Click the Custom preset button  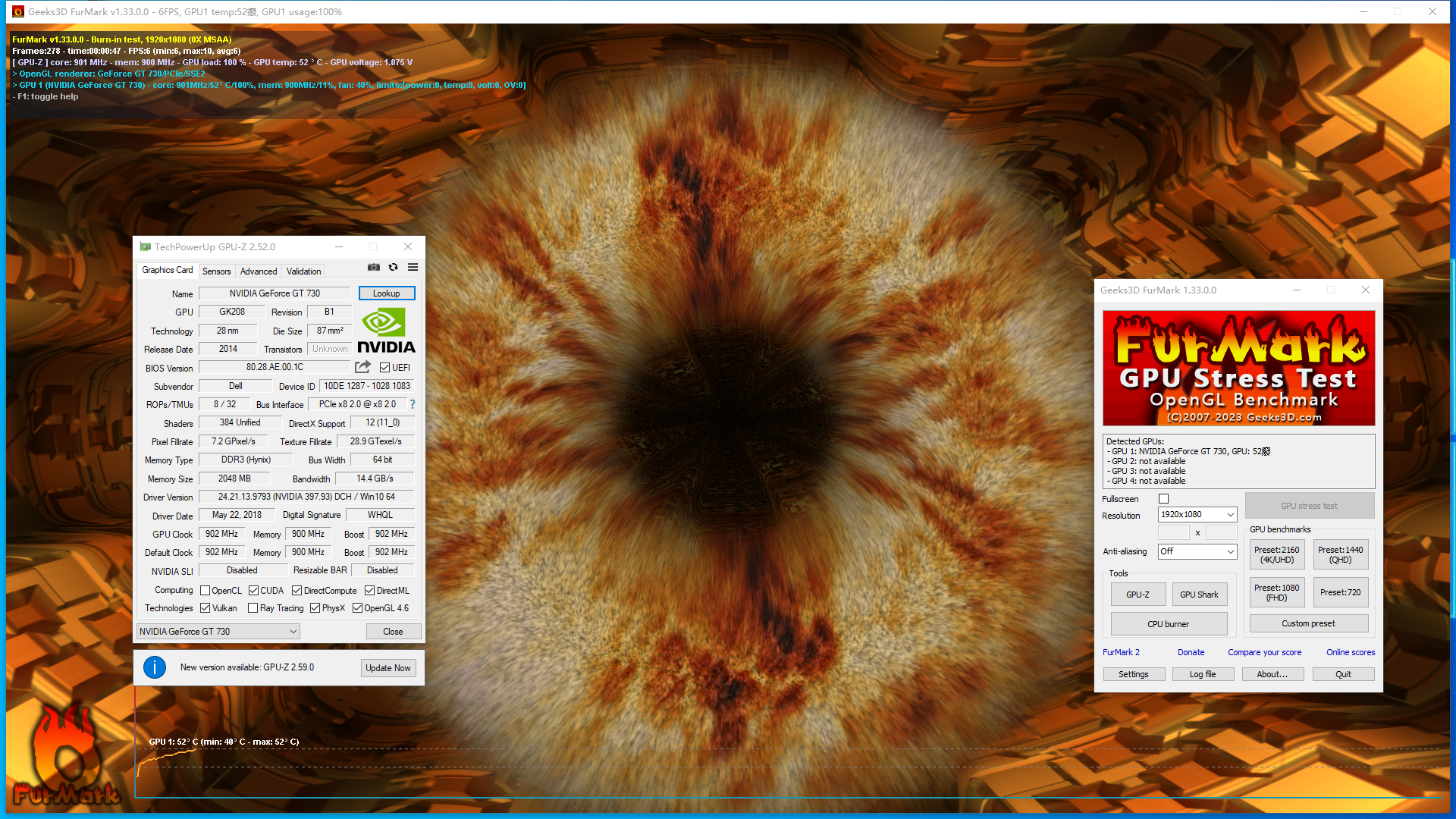pyautogui.click(x=1309, y=623)
